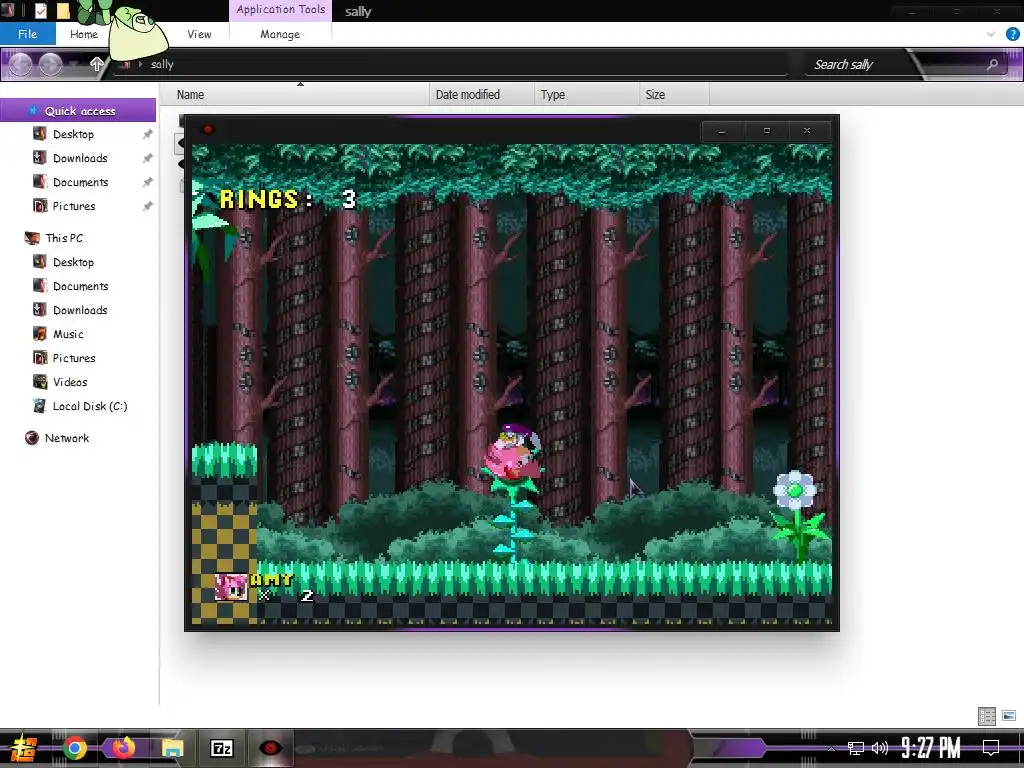Sort by the Name column header
This screenshot has height=768, width=1024.
tap(293, 95)
